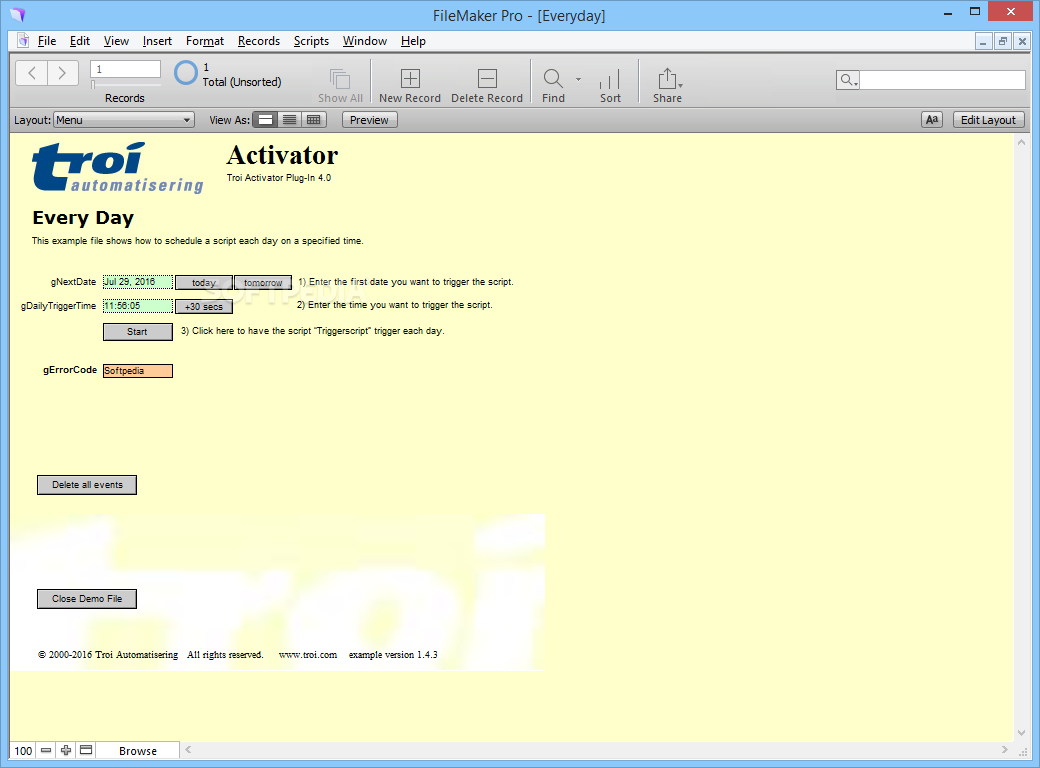Open the Sort records icon
The image size is (1040, 768).
610,79
